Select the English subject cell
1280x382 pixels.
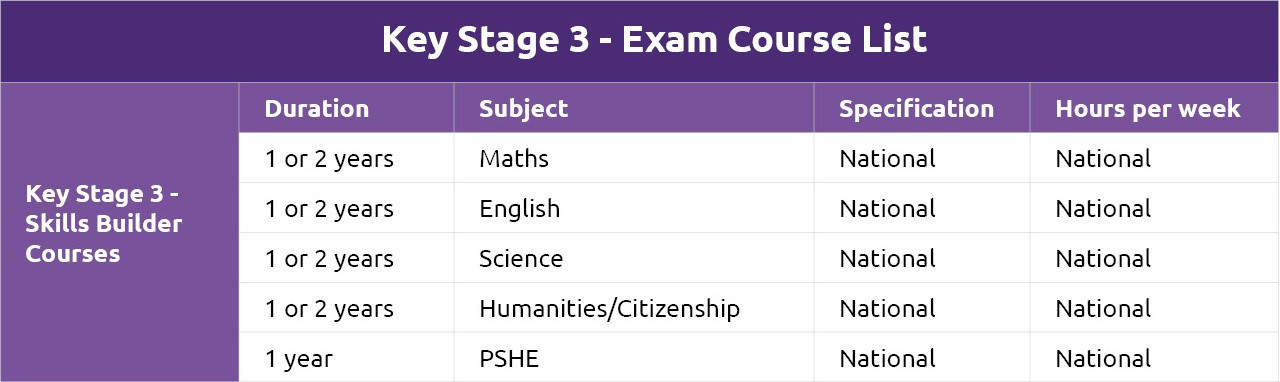tap(633, 208)
